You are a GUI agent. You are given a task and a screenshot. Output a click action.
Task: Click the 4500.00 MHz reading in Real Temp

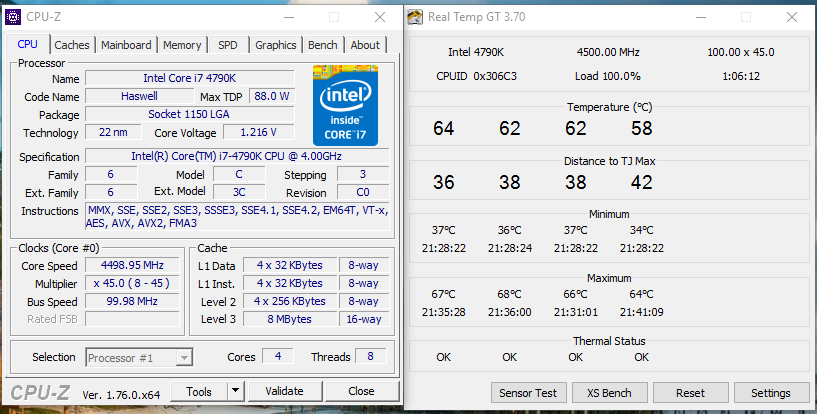click(x=608, y=52)
